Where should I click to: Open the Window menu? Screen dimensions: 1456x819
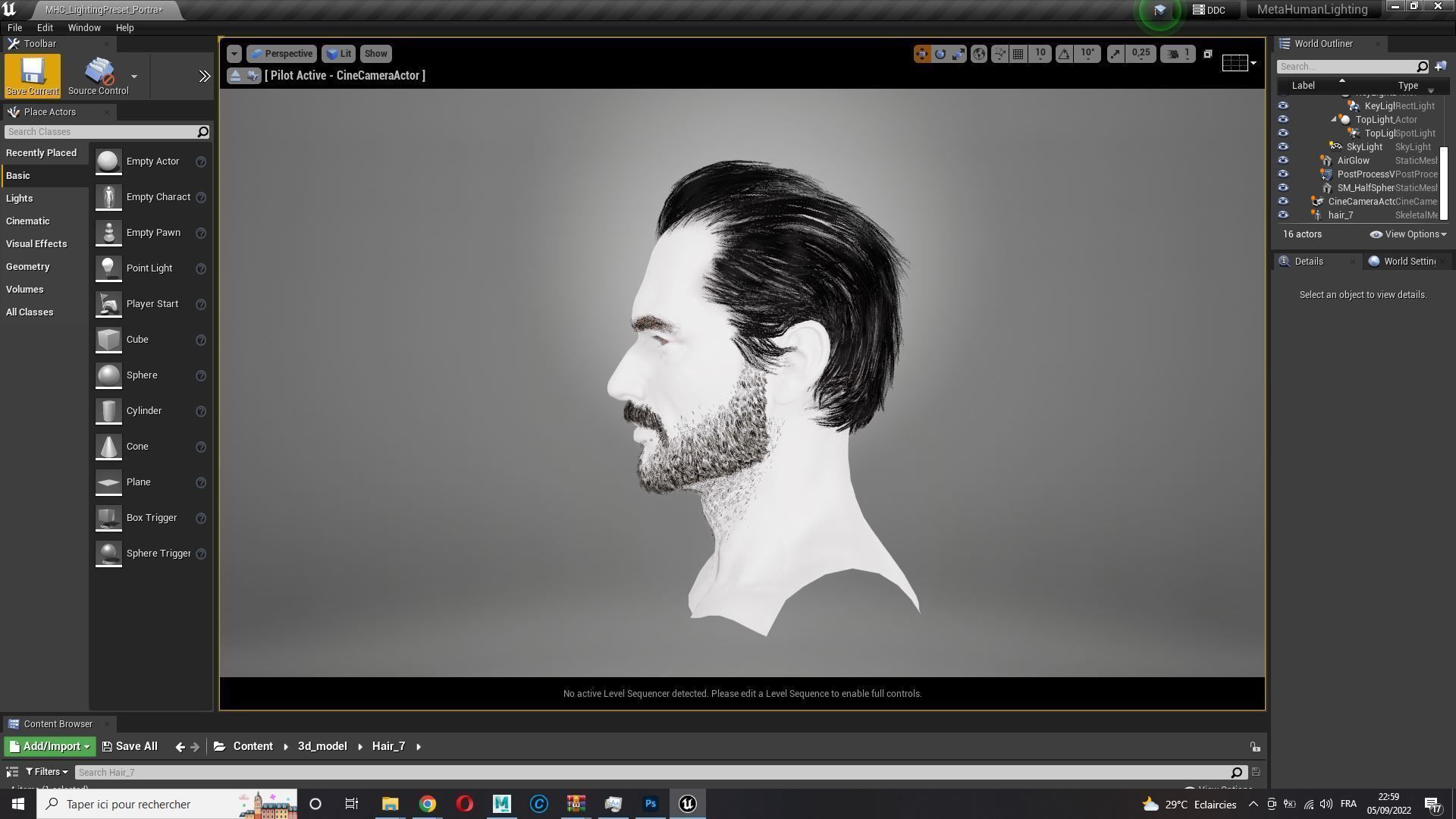[83, 28]
